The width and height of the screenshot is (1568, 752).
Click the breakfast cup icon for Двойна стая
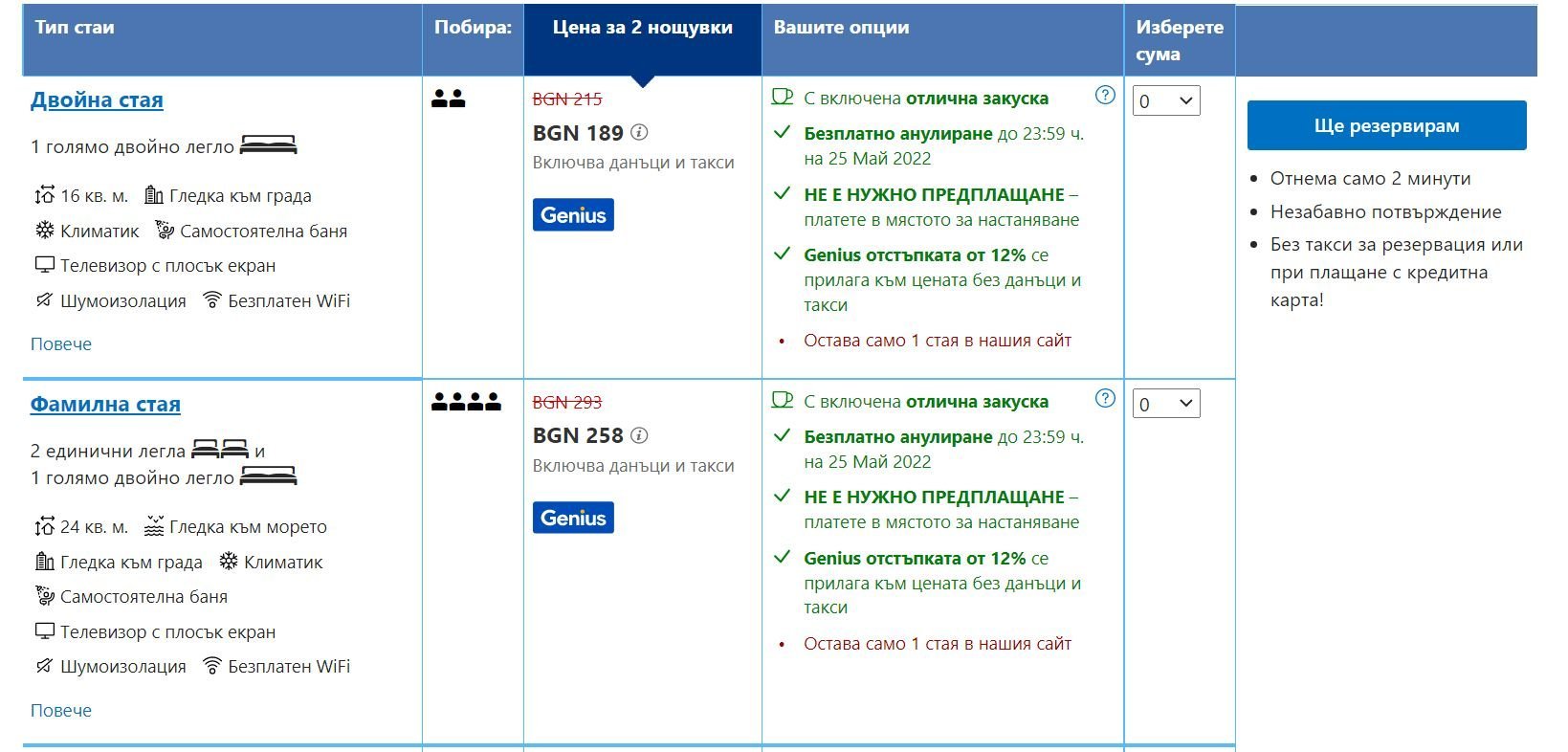(x=783, y=97)
